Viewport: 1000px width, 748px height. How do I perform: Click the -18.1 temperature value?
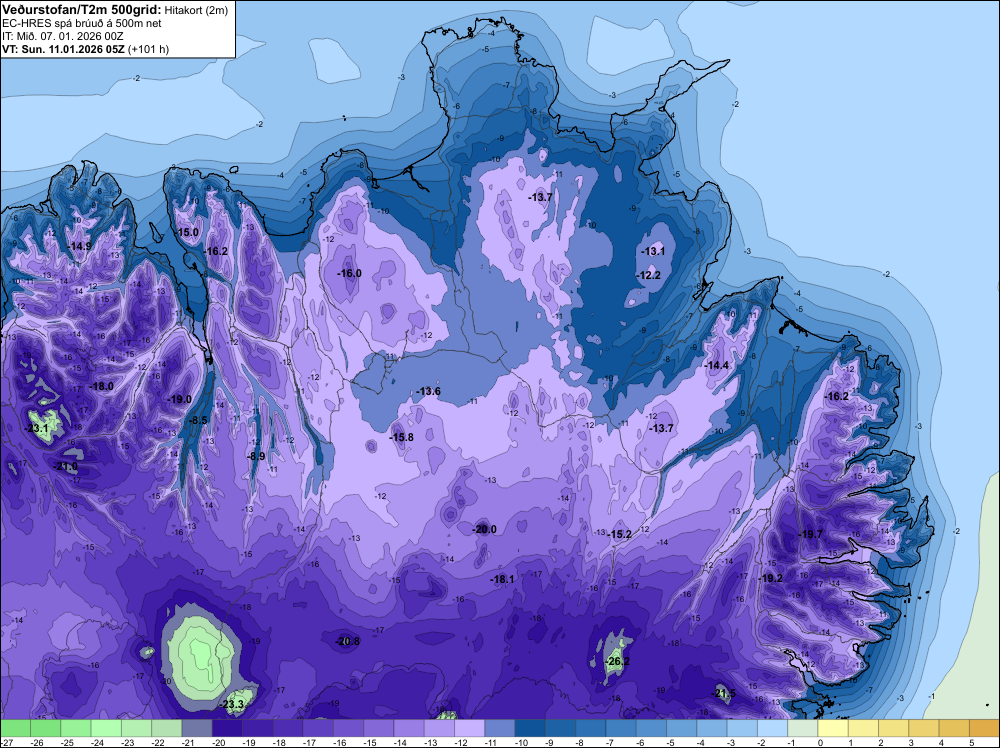pyautogui.click(x=502, y=579)
